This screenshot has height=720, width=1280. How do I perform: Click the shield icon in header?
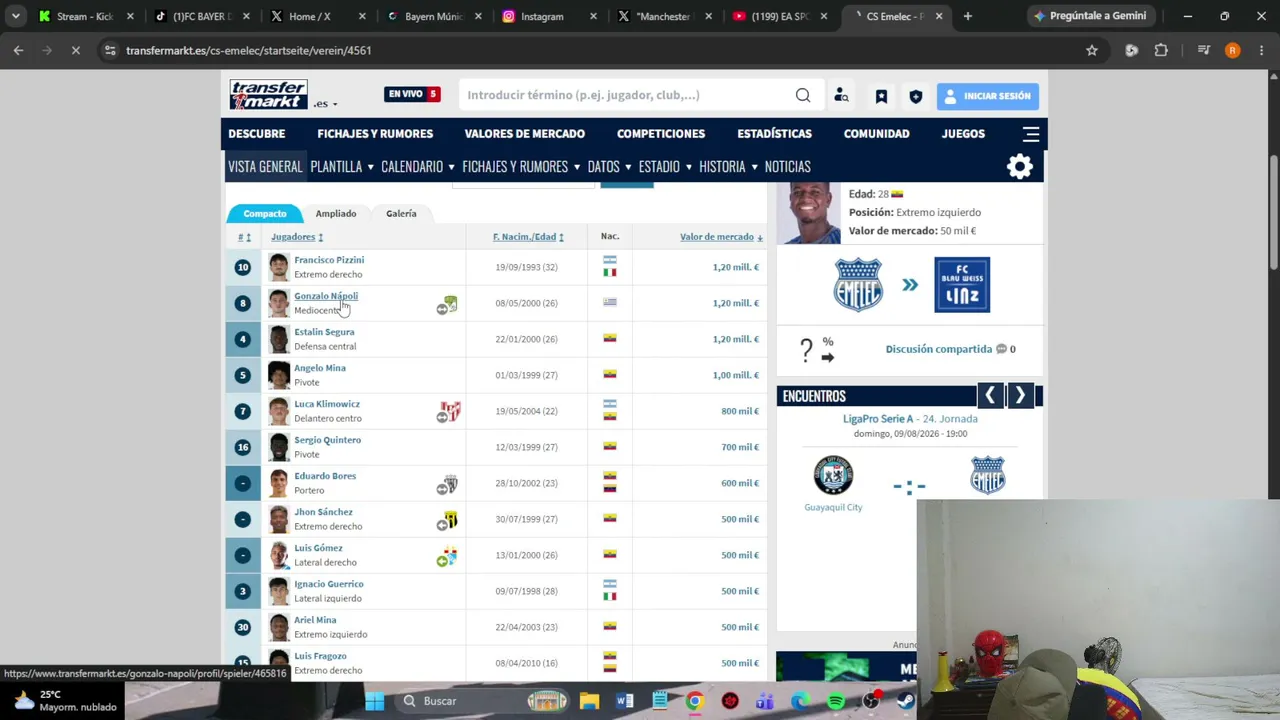(x=915, y=96)
